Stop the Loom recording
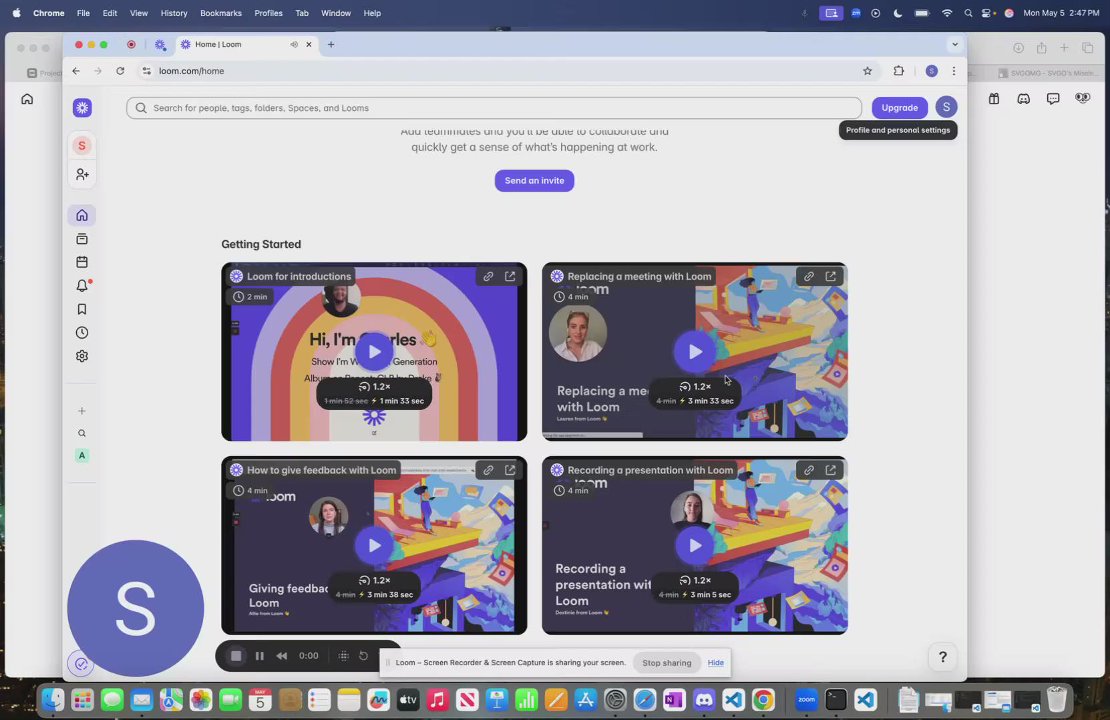Image resolution: width=1110 pixels, height=720 pixels. tap(236, 656)
